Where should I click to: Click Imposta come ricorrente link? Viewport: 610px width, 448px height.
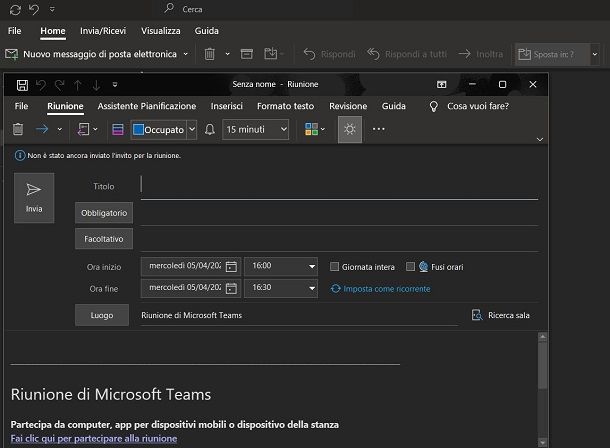coord(386,289)
